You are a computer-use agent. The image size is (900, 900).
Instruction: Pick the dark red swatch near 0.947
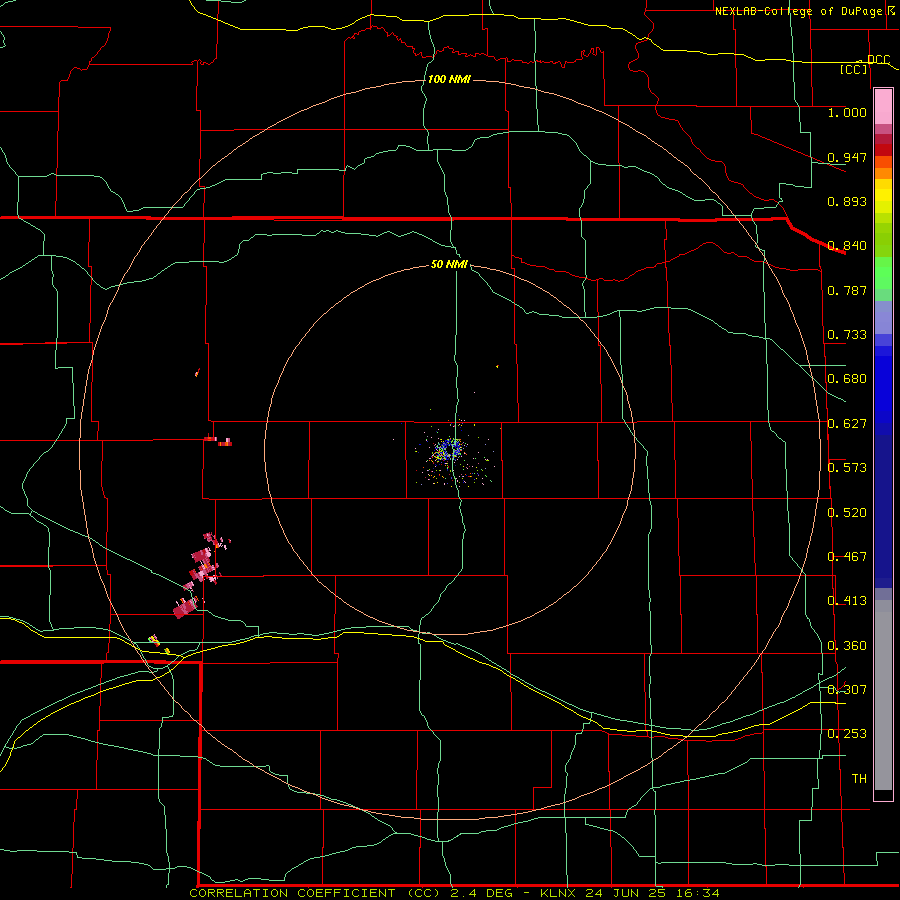point(883,150)
